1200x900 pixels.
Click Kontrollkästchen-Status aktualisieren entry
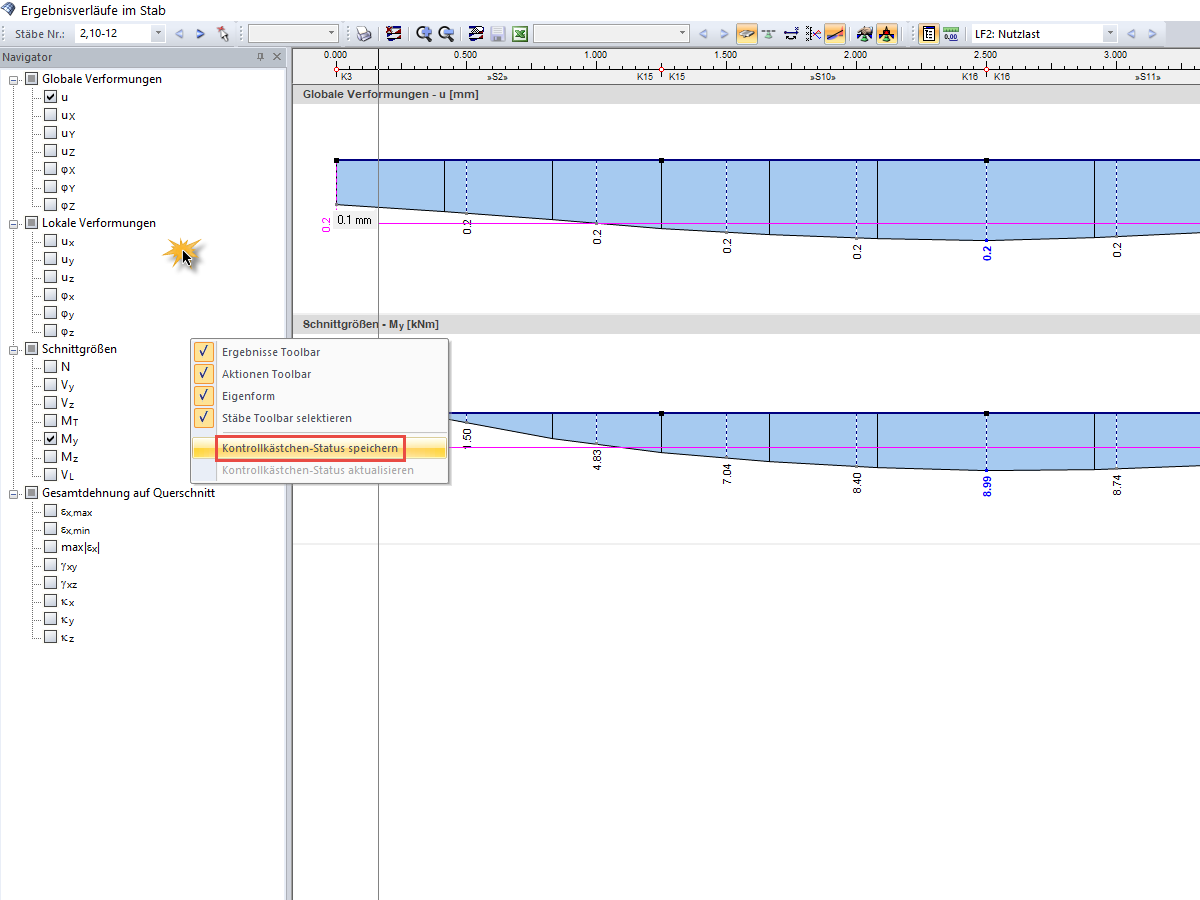click(x=319, y=470)
